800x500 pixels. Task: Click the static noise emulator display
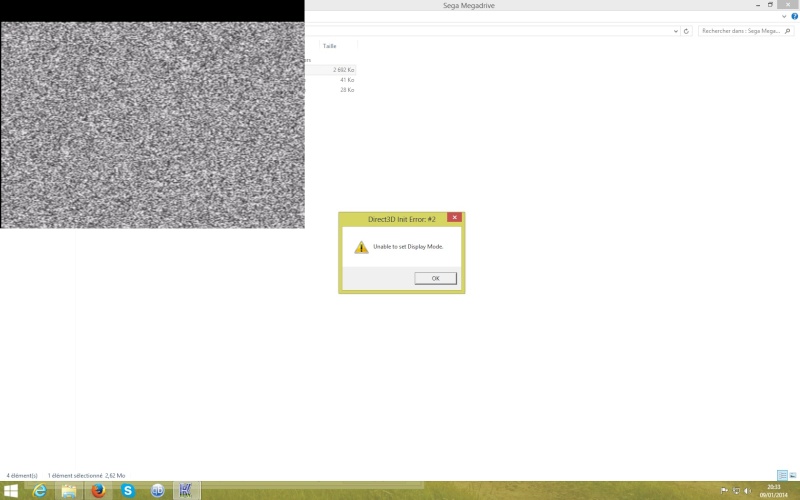153,125
